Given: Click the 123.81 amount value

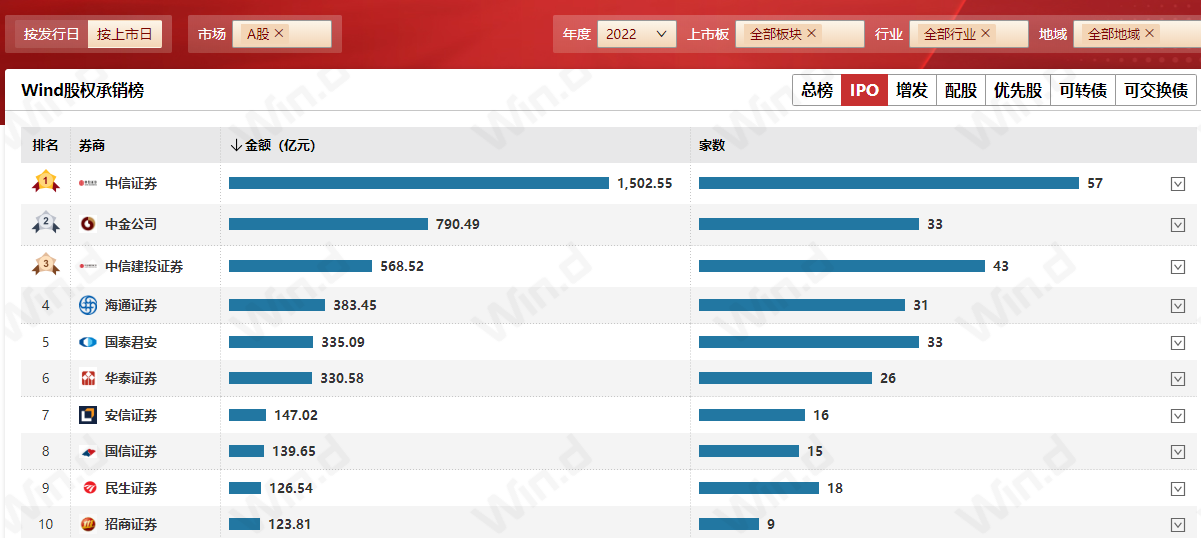Looking at the screenshot, I should (290, 524).
